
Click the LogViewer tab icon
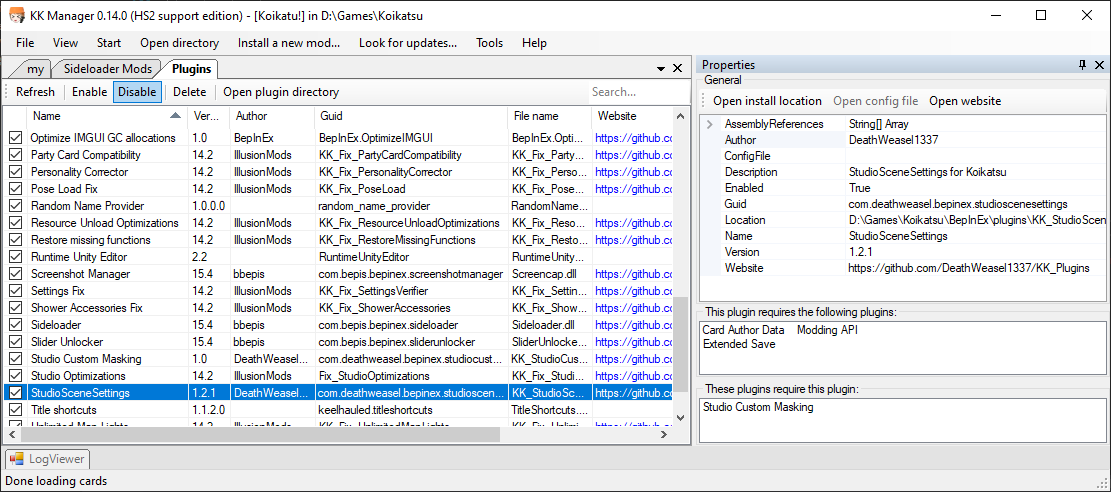tap(17, 459)
